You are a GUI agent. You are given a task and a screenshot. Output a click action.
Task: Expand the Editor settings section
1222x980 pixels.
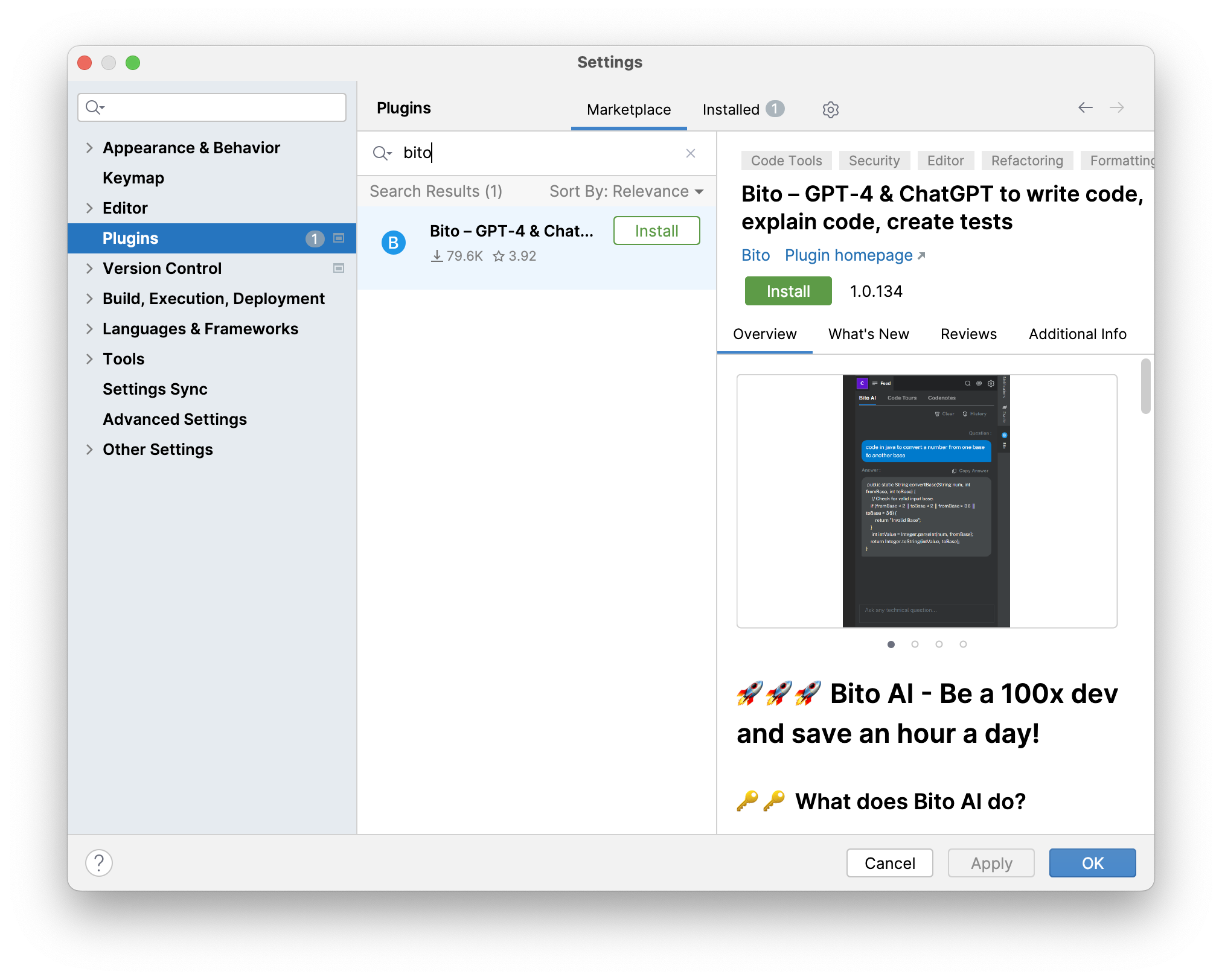89,208
